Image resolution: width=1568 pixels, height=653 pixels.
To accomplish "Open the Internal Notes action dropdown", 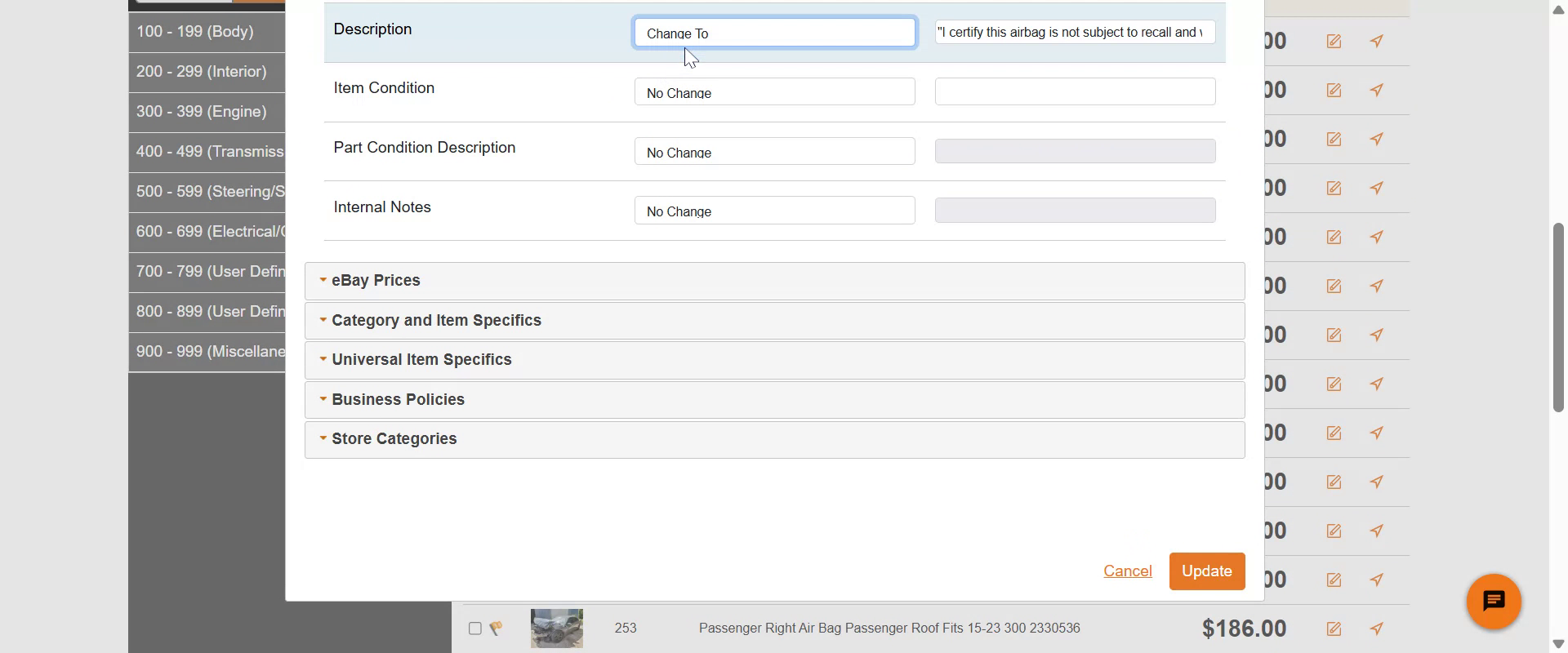I will pyautogui.click(x=774, y=211).
